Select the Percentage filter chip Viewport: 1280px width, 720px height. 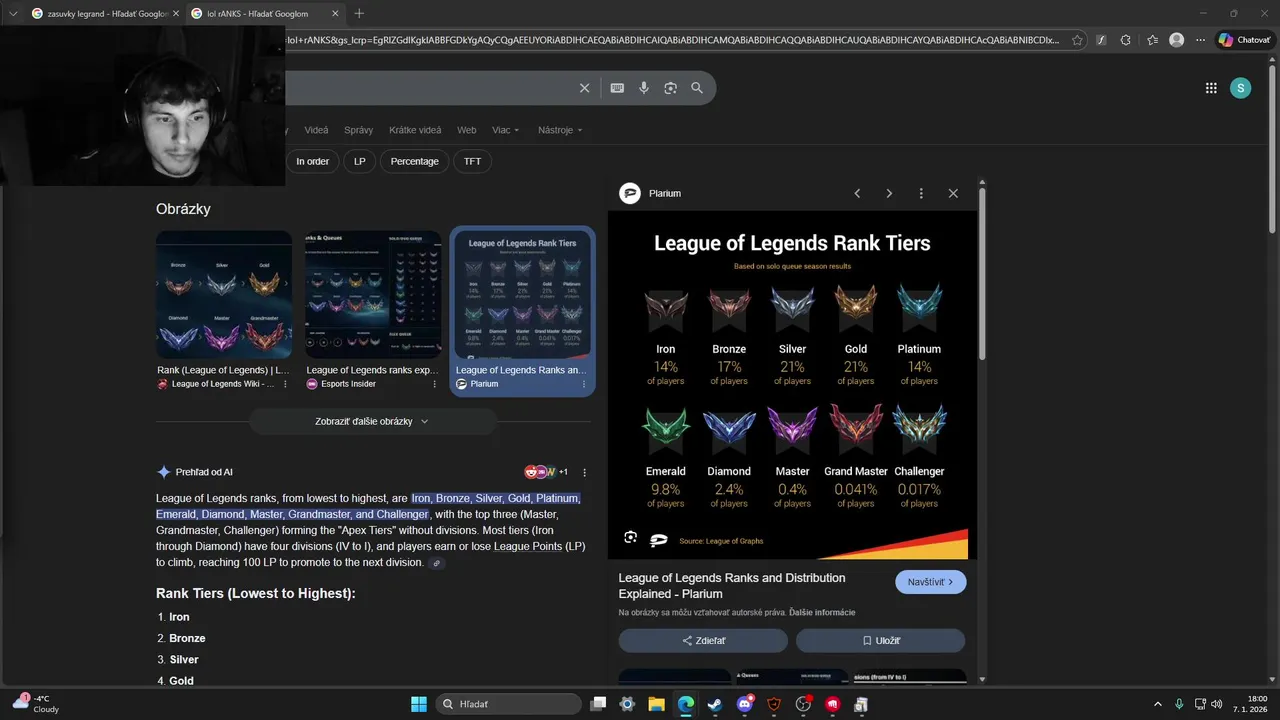pyautogui.click(x=414, y=161)
